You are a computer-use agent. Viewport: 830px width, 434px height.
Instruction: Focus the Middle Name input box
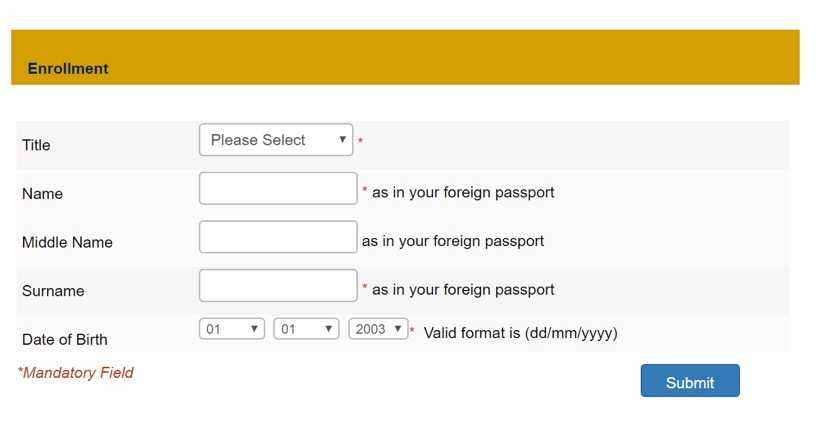(278, 237)
